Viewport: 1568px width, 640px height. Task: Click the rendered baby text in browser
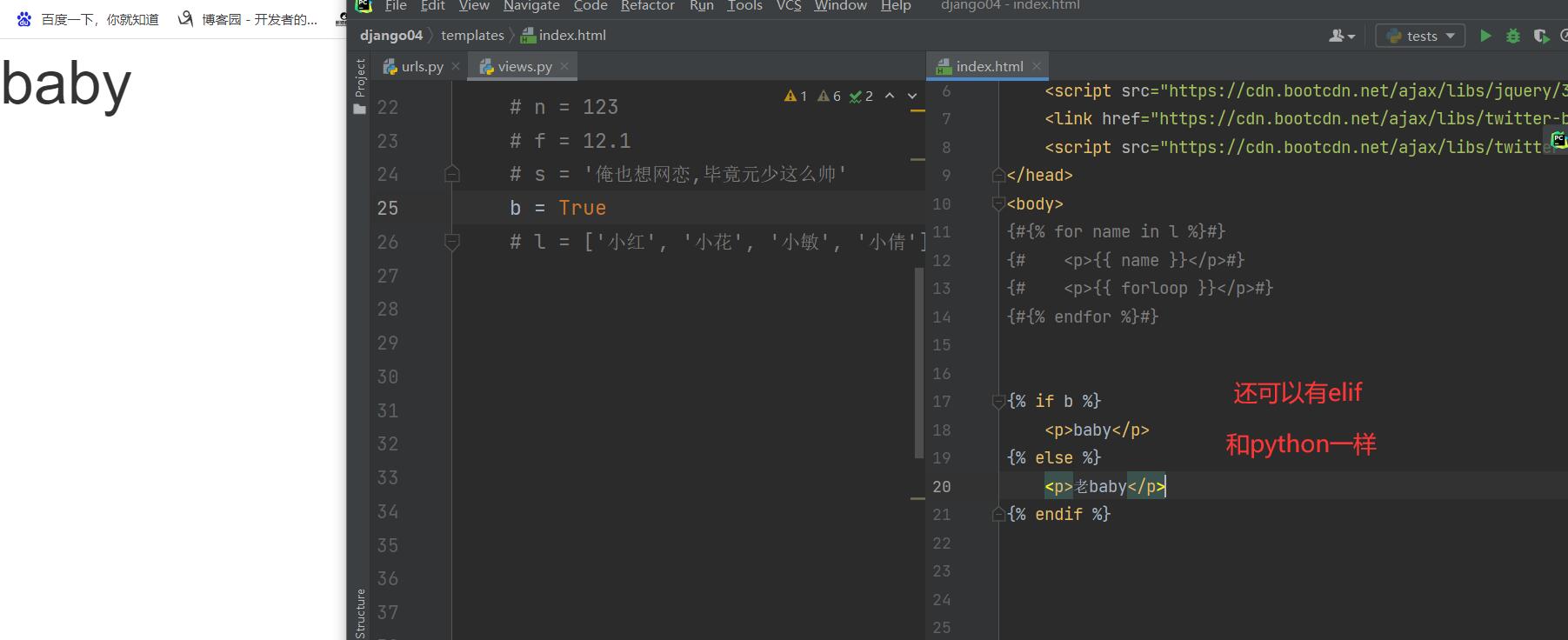coord(66,84)
